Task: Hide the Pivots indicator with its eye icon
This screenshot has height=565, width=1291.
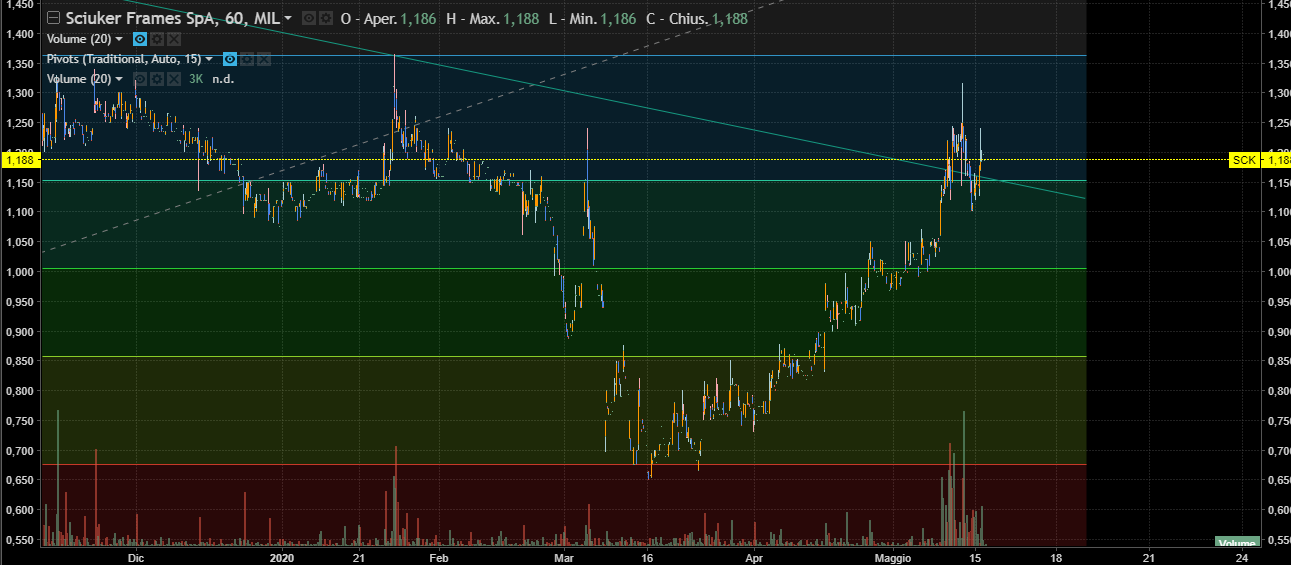Action: (229, 59)
